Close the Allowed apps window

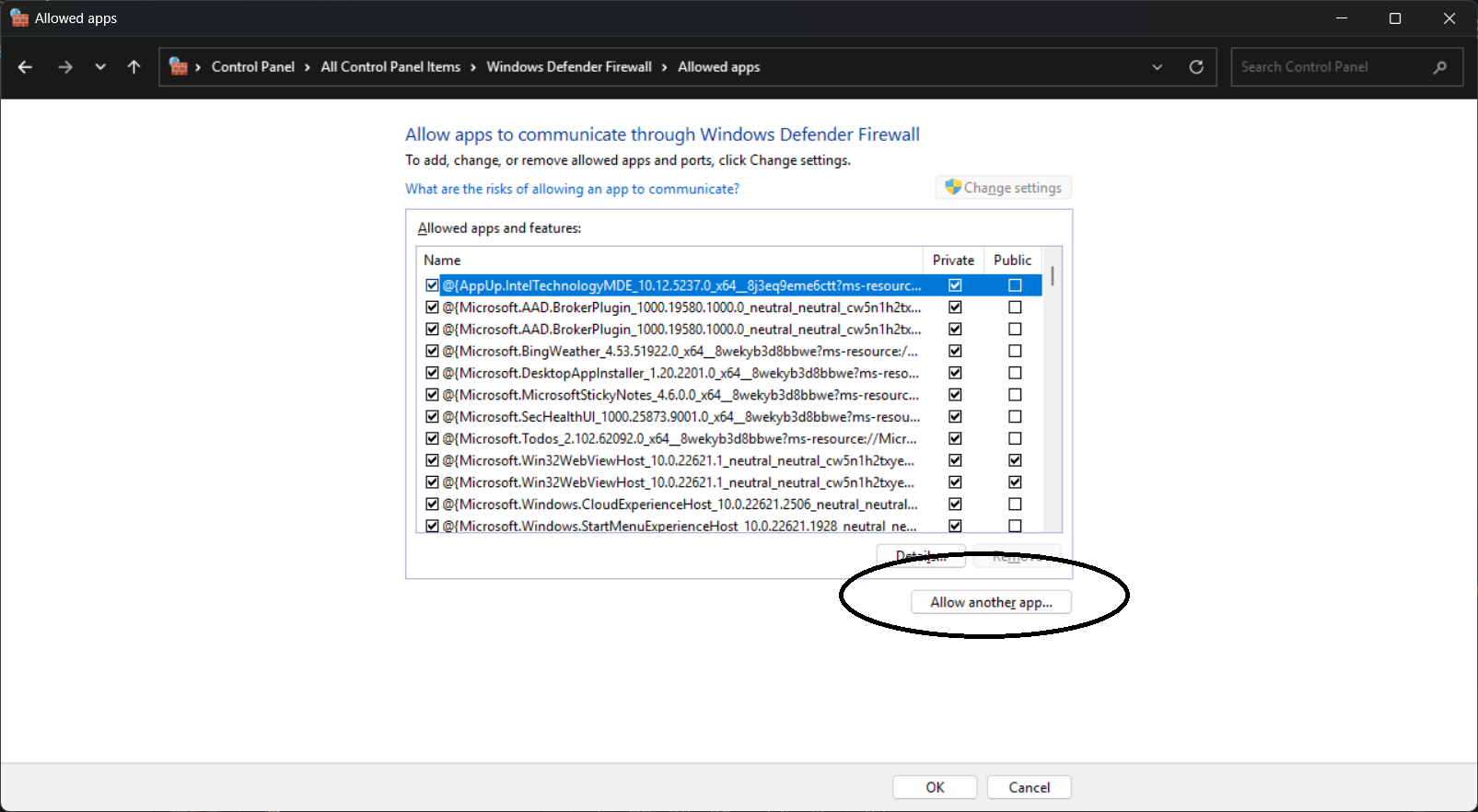(1449, 18)
